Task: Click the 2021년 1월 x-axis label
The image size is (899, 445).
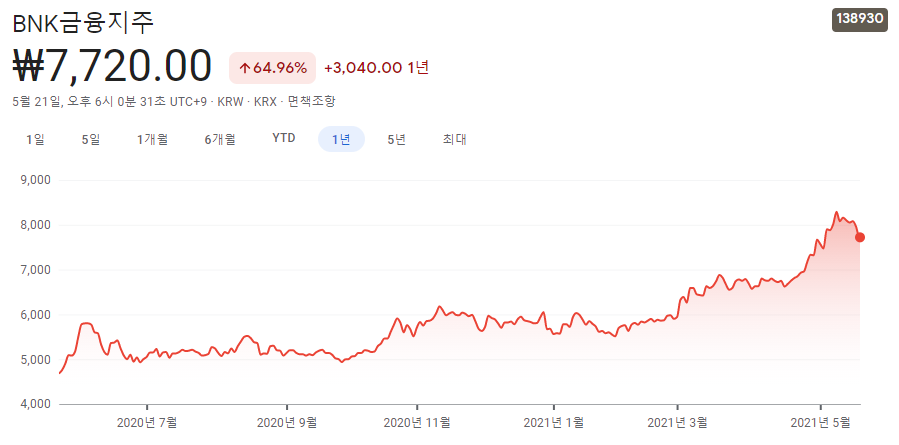Action: tap(554, 423)
